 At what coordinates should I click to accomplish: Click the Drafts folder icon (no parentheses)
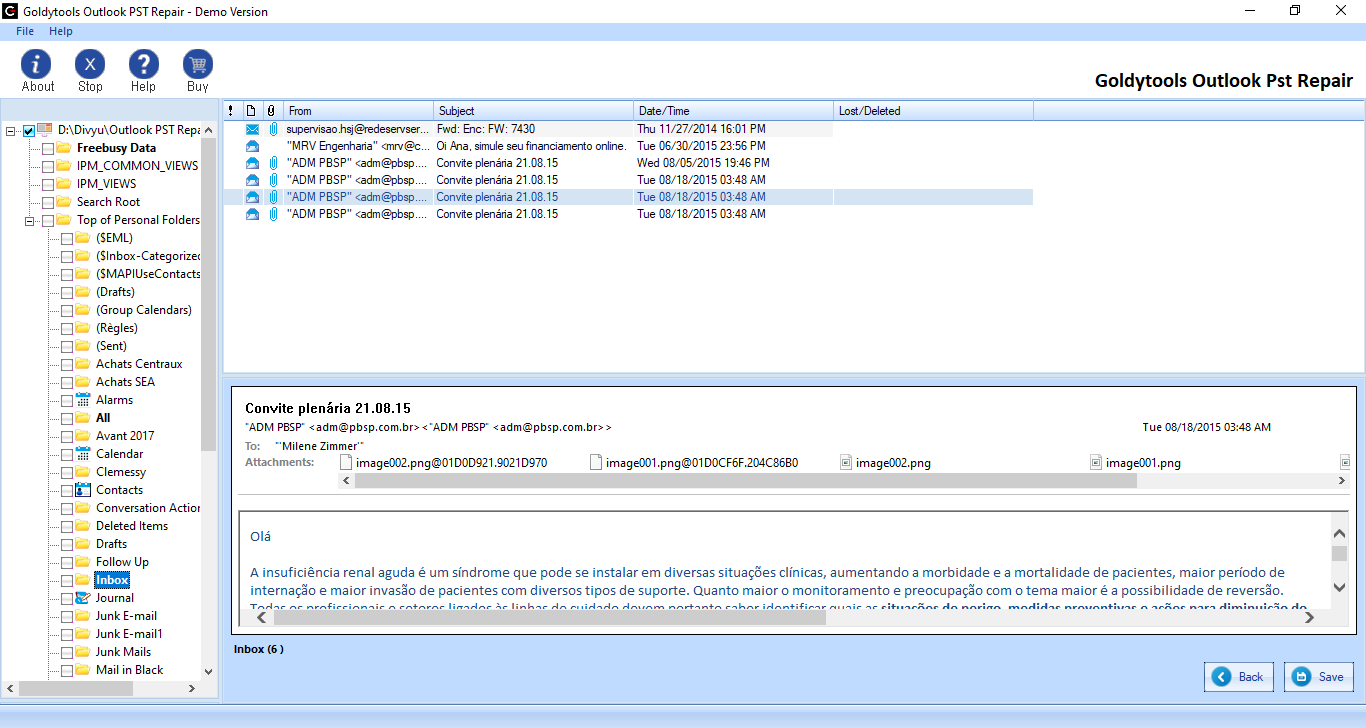click(83, 544)
